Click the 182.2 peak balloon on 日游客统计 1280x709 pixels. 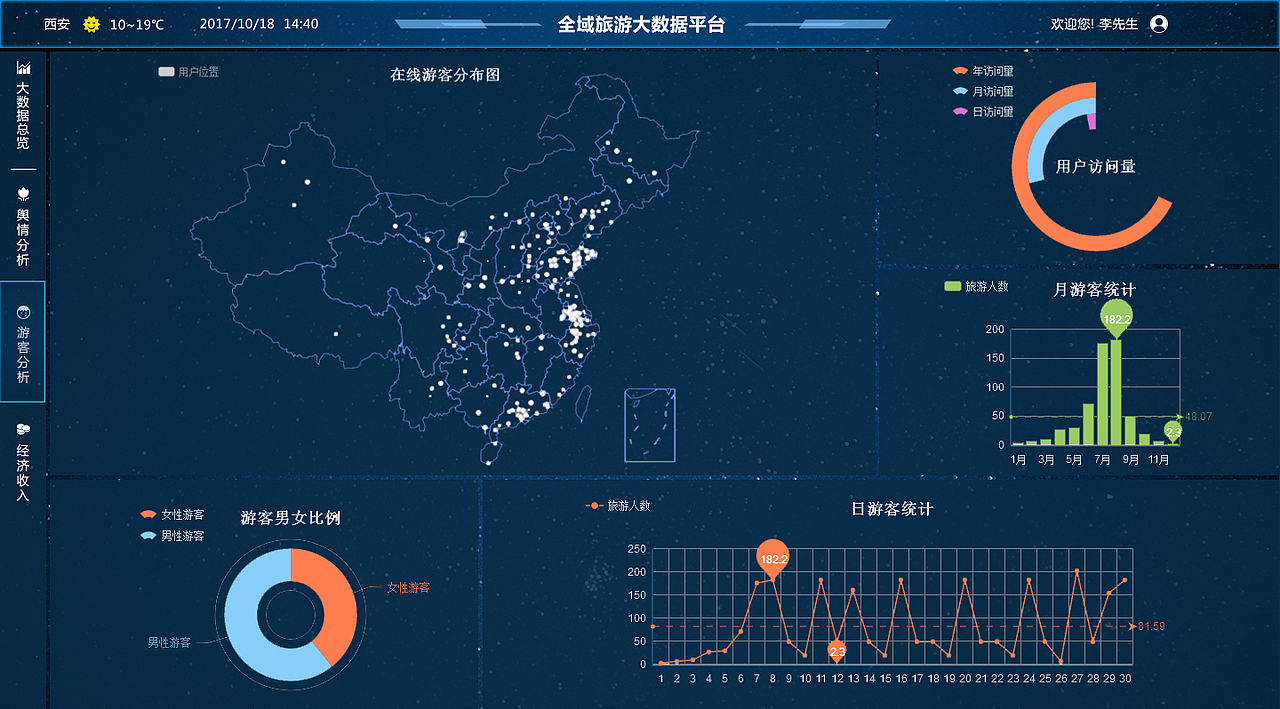tap(772, 559)
